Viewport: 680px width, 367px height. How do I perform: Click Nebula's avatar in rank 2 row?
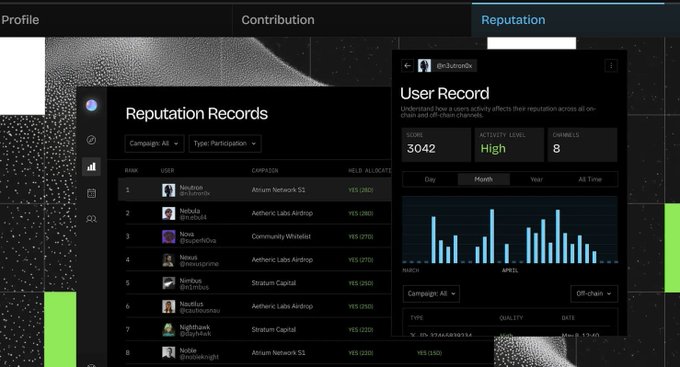click(x=168, y=213)
